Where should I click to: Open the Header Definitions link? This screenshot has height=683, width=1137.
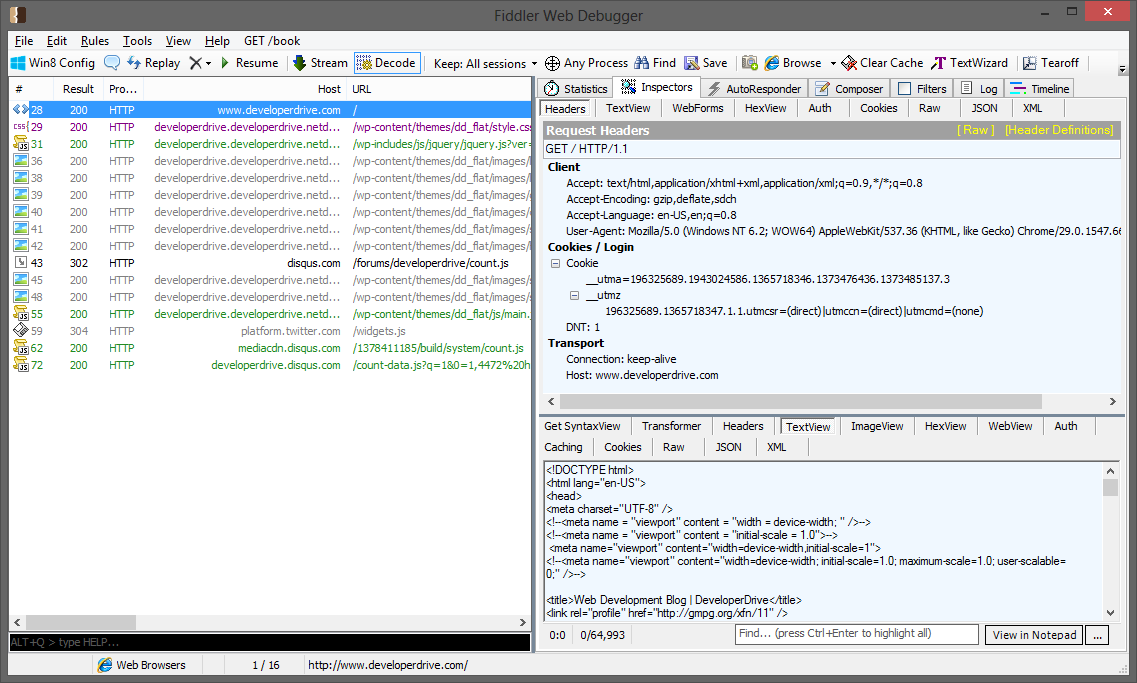[x=1059, y=130]
